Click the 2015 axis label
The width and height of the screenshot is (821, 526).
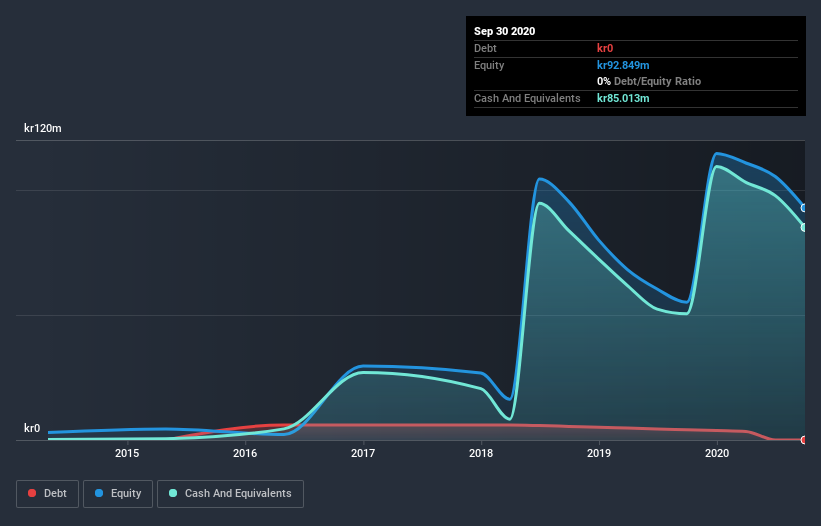pos(127,453)
